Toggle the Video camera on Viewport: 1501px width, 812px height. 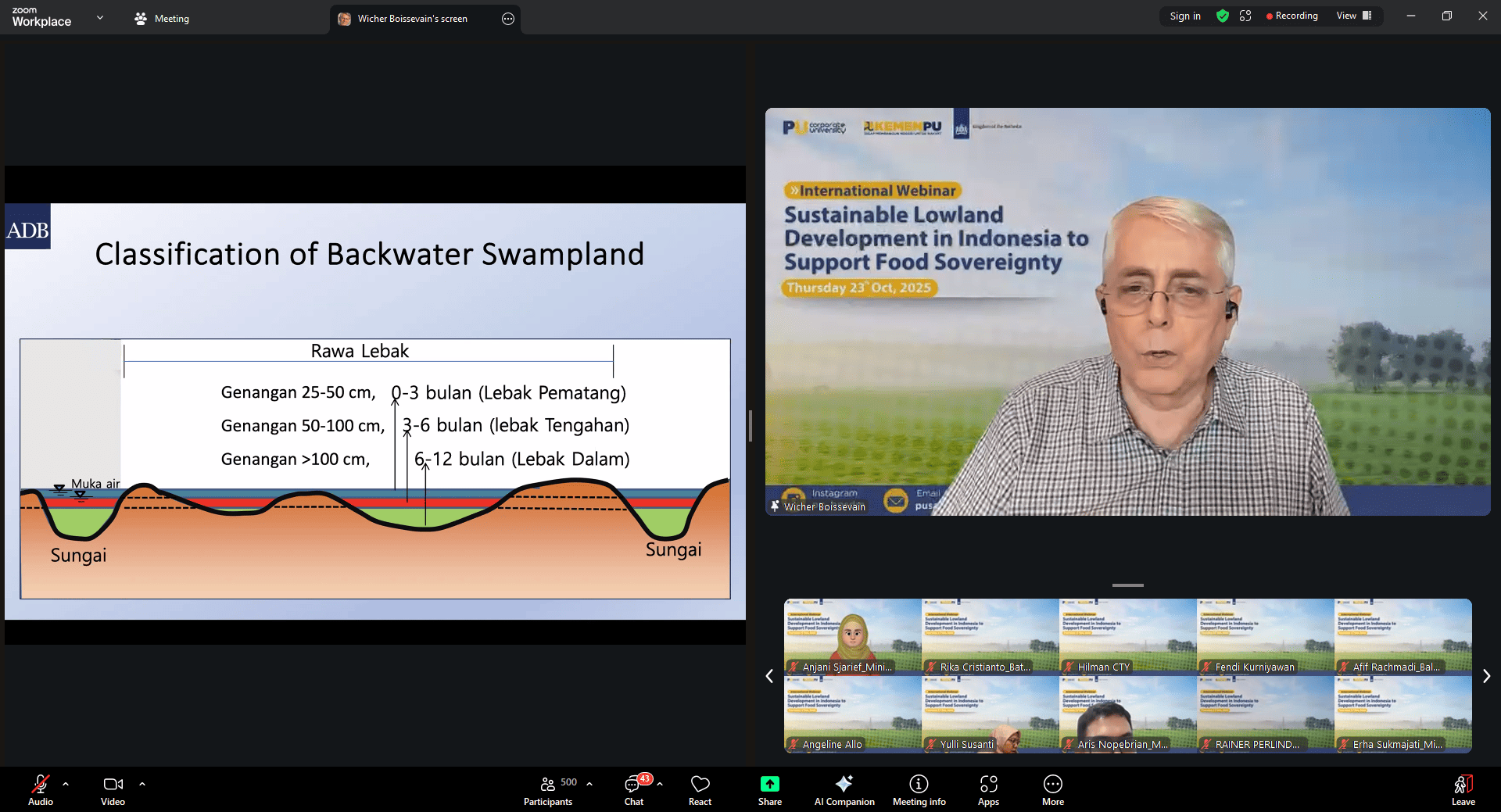click(x=113, y=789)
